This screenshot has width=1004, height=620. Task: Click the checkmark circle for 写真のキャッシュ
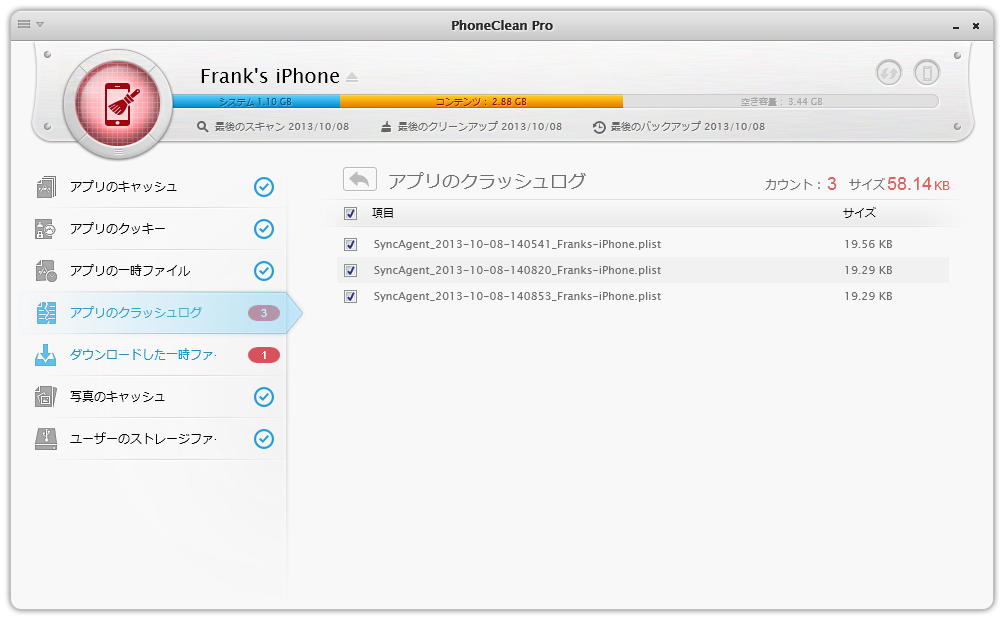pos(264,397)
